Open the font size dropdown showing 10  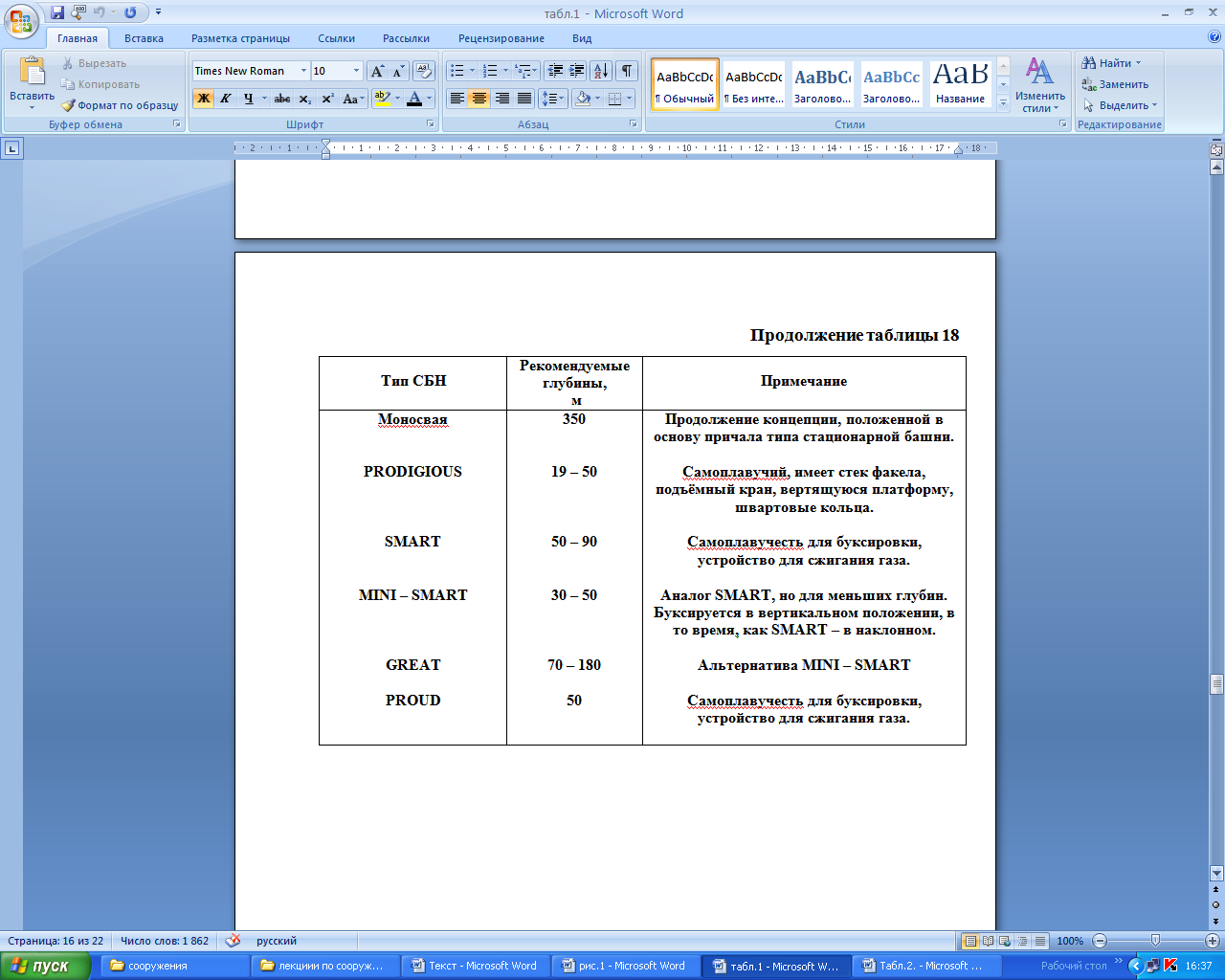(356, 71)
